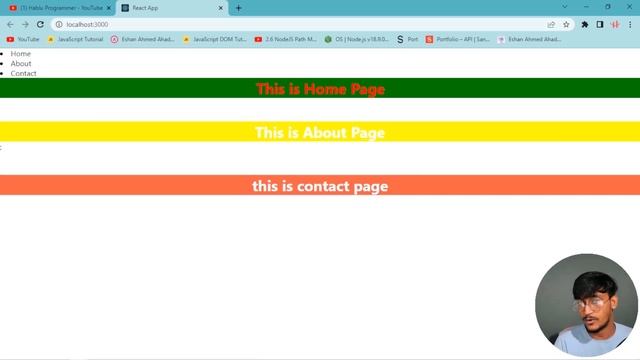The height and width of the screenshot is (360, 640).
Task: Open the JavaScript DOM Tut bookmark
Action: point(215,39)
